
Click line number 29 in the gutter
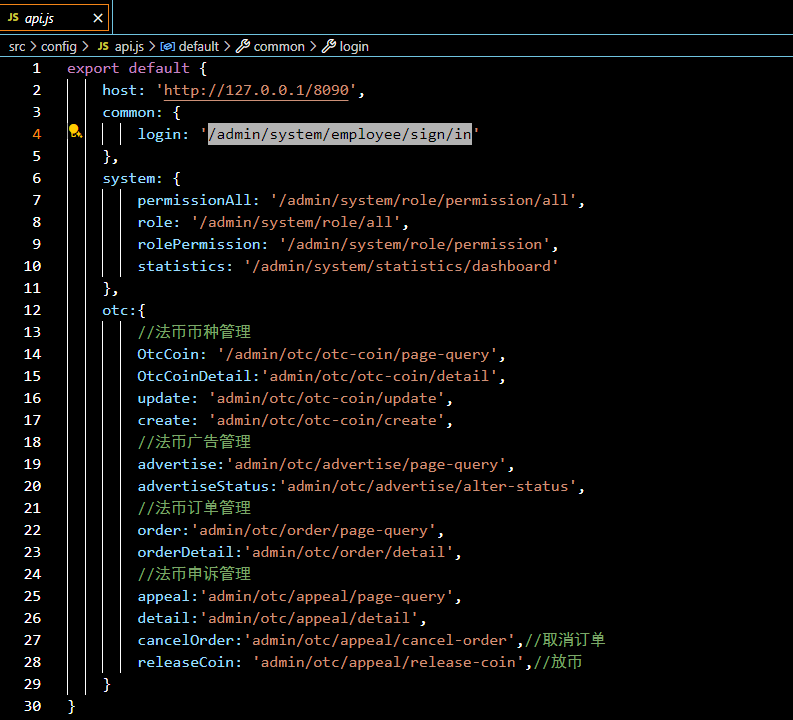32,684
